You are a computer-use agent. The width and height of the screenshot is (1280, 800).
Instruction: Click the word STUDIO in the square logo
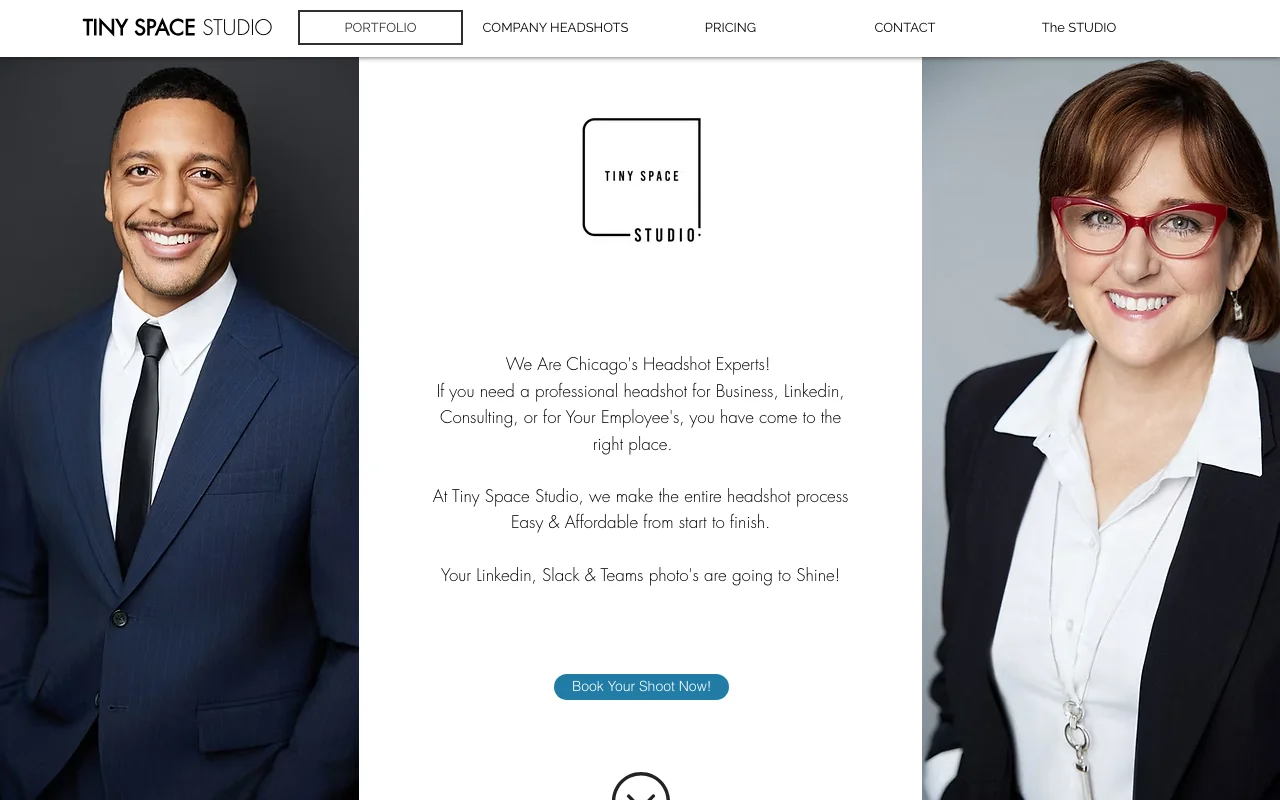666,235
